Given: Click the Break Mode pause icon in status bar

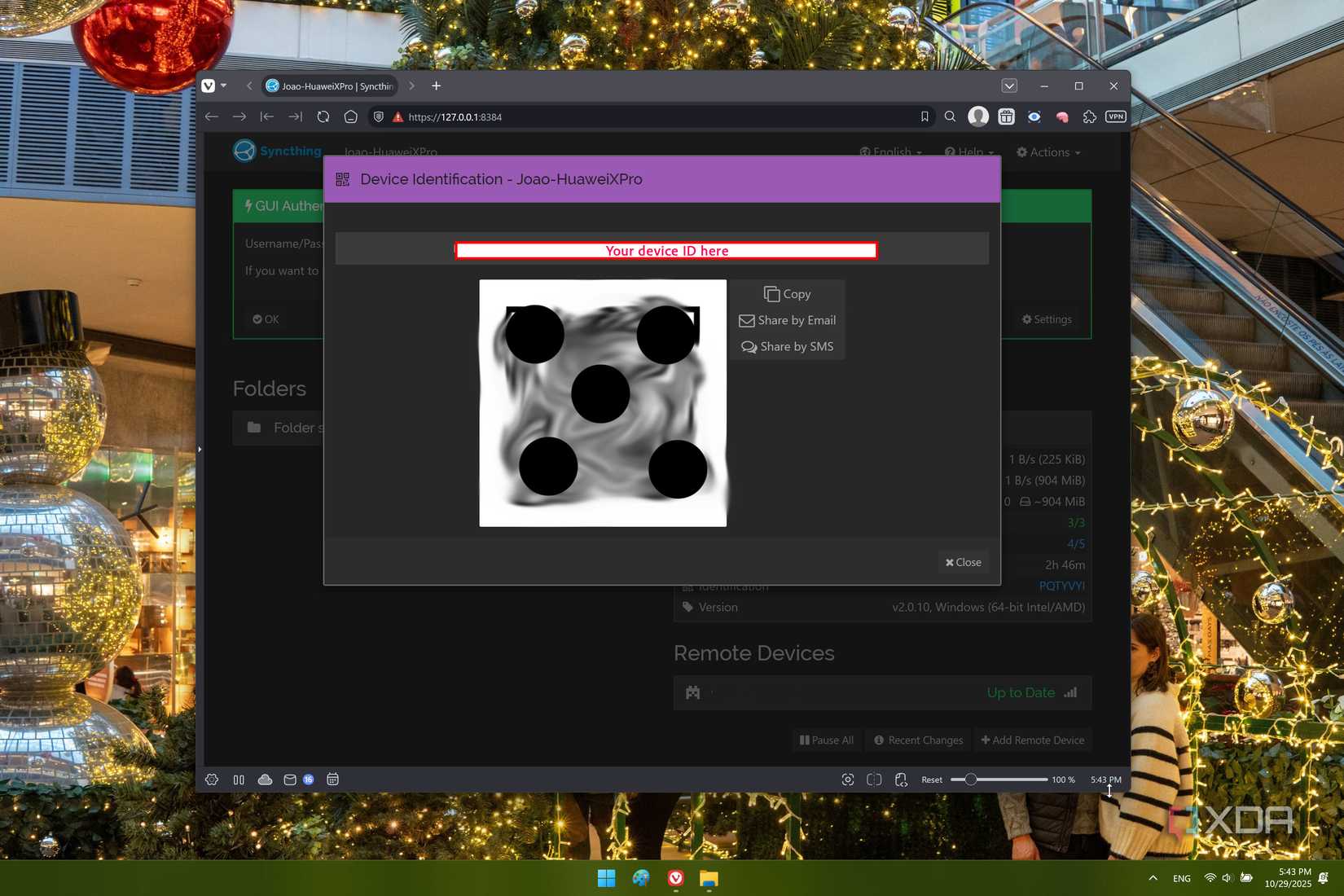Looking at the screenshot, I should 238,780.
